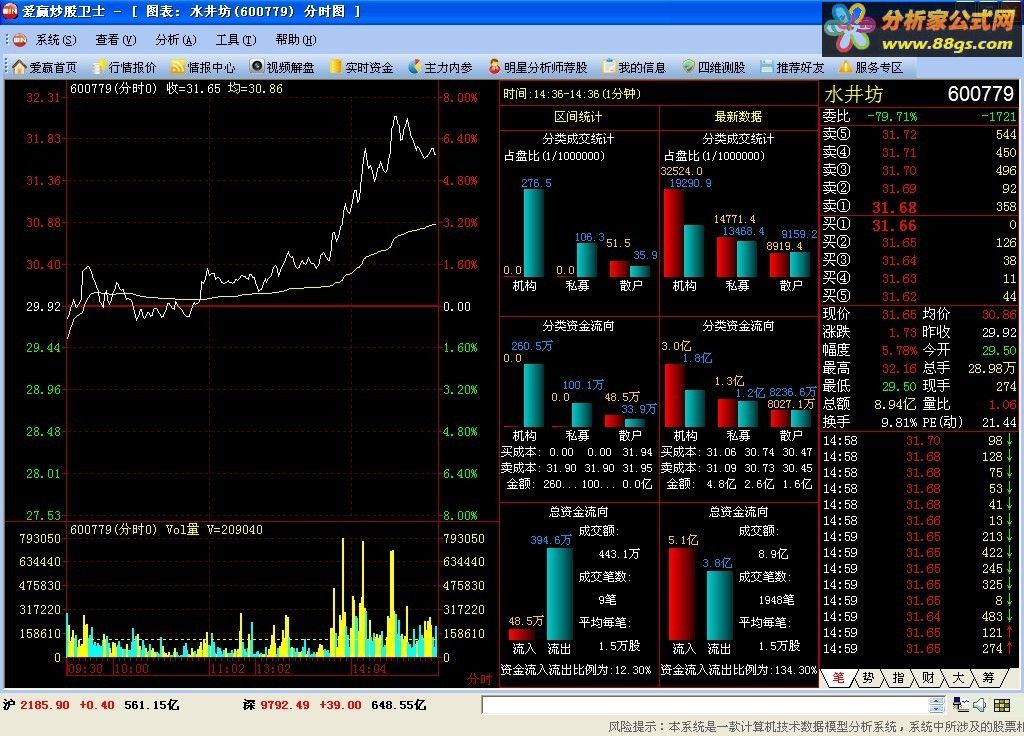1024x736 pixels.
Task: Click the 总额 8.94亿 value
Action: click(x=895, y=405)
